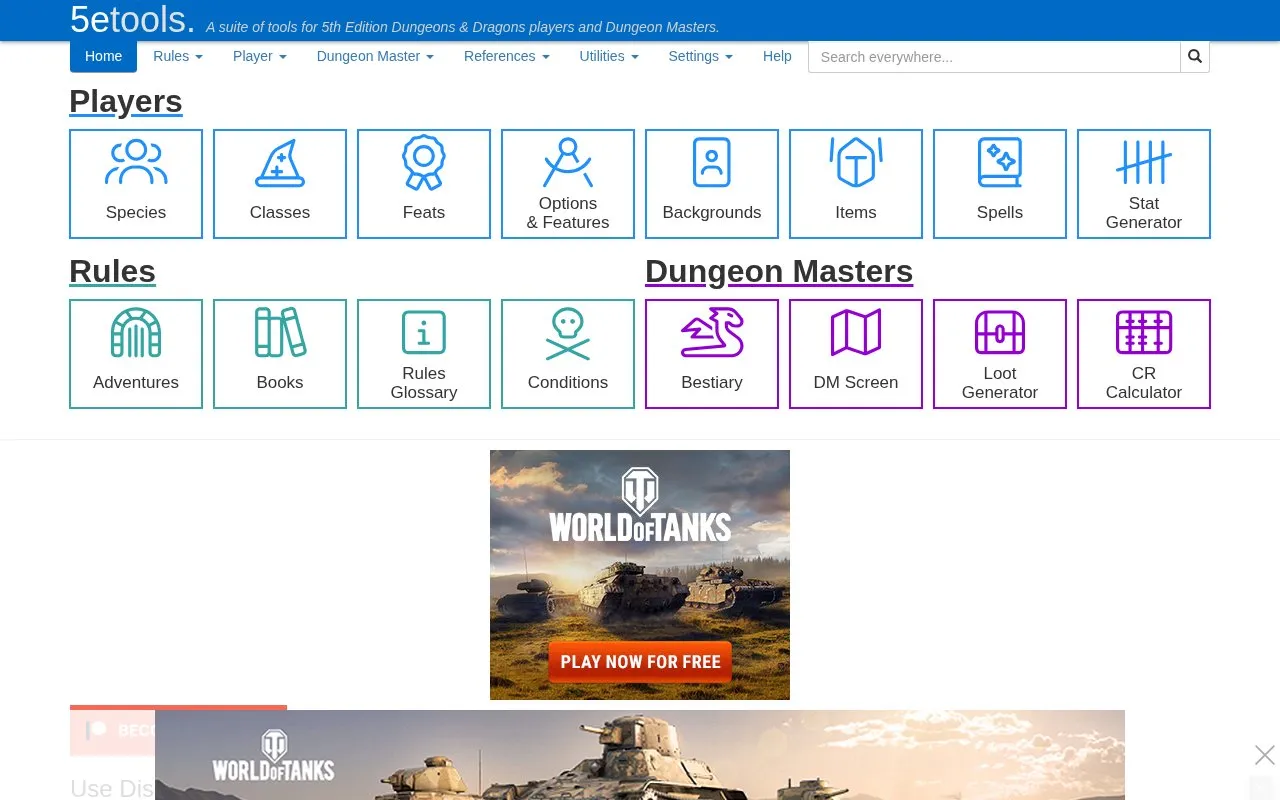Click the Rules section heading link
Image resolution: width=1280 pixels, height=800 pixels.
point(113,272)
